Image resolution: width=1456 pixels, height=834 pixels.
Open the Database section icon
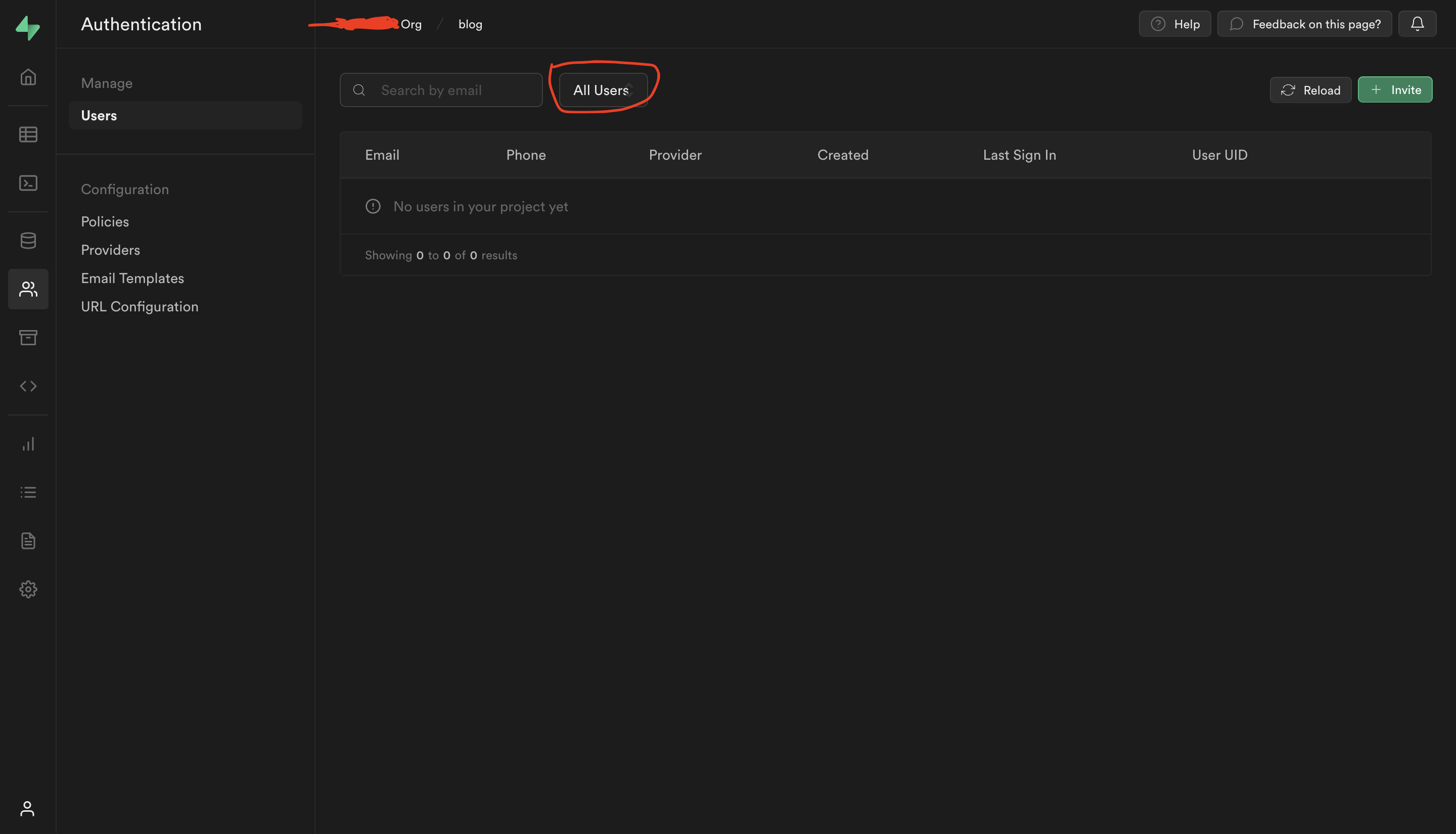point(28,240)
